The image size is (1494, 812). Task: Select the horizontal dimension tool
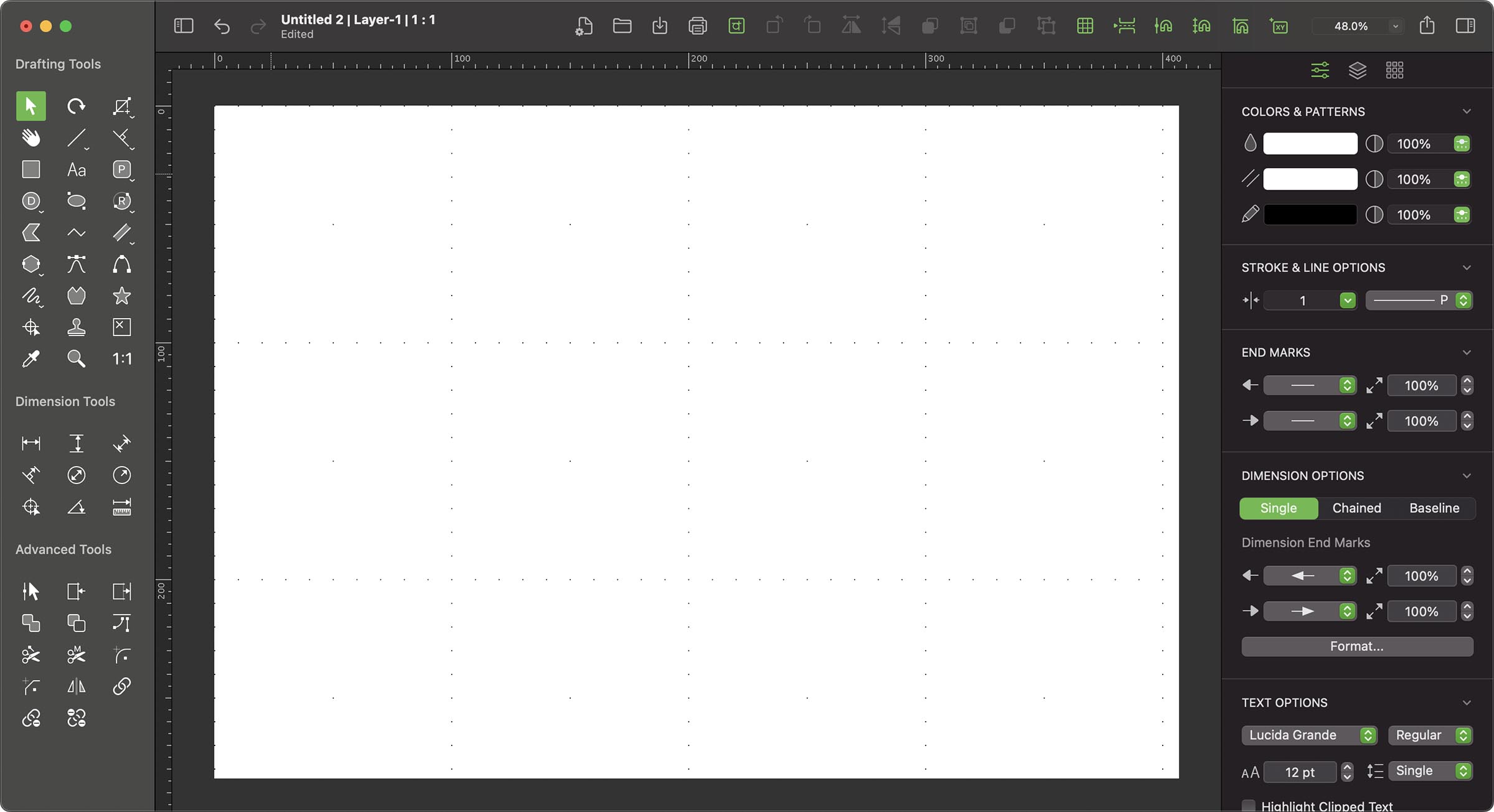click(31, 444)
